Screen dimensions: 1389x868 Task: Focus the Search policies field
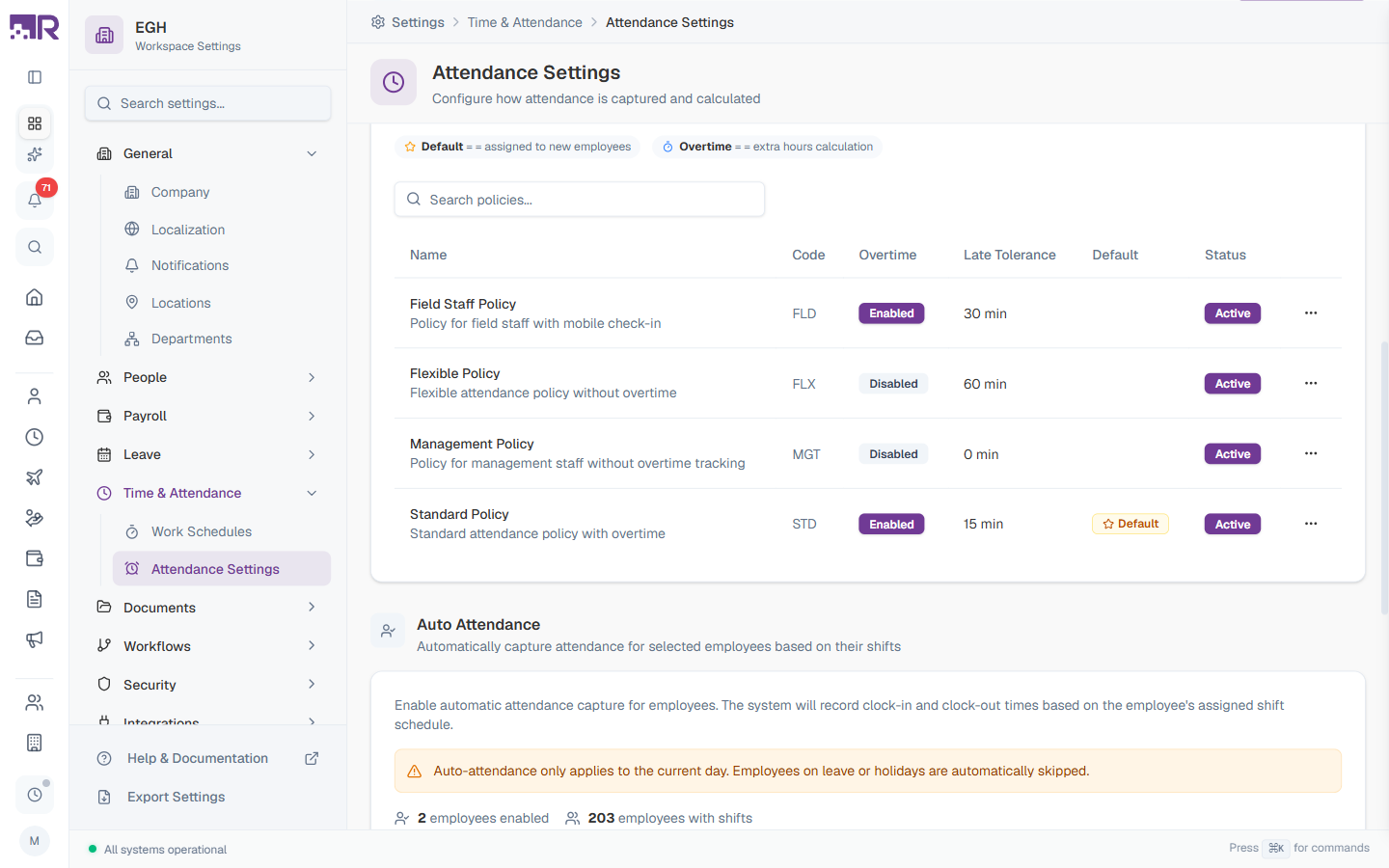pos(580,200)
